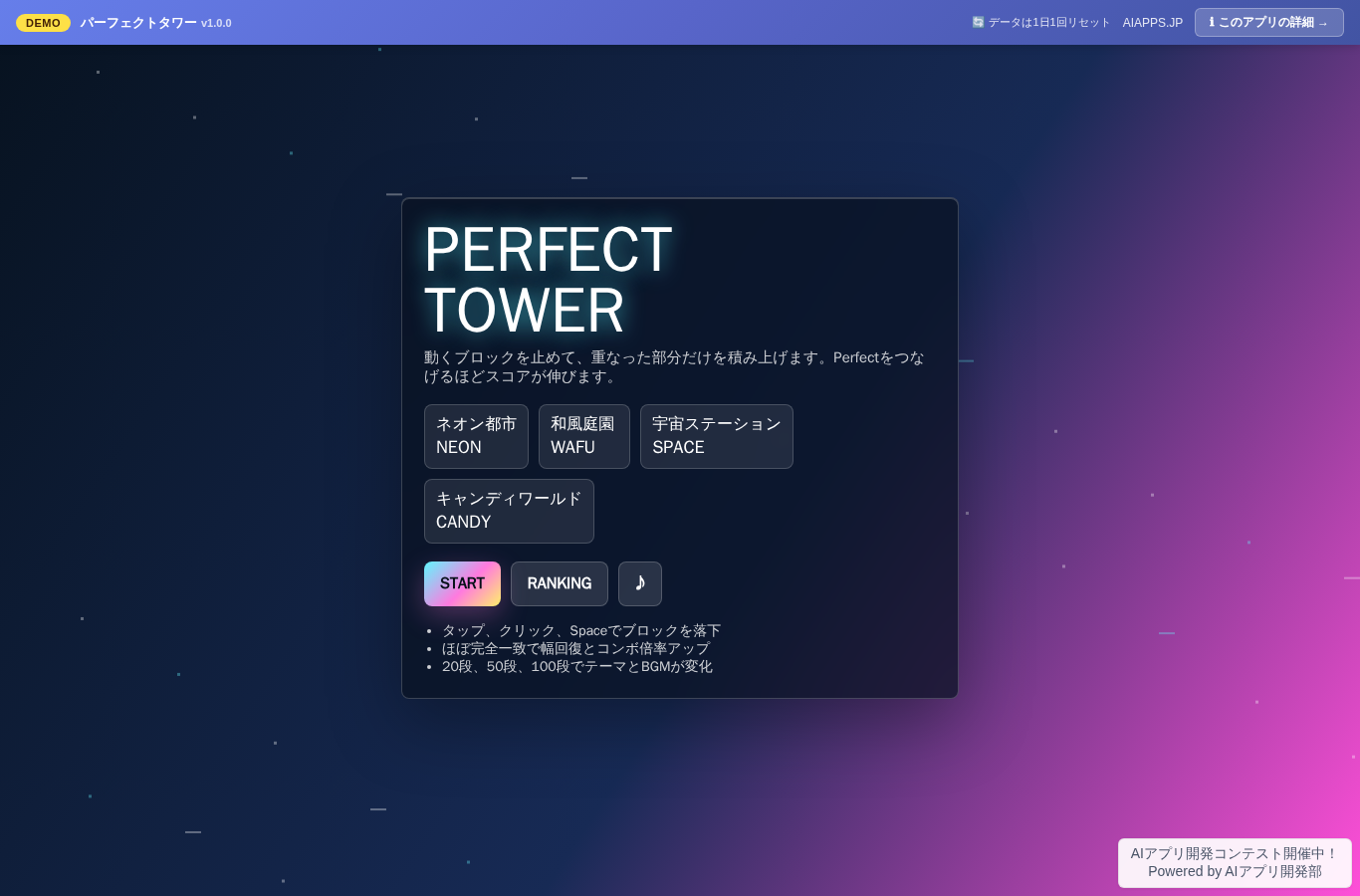This screenshot has width=1360, height=896.
Task: Choose the 和風庭園 WAFU theme
Action: tap(583, 436)
